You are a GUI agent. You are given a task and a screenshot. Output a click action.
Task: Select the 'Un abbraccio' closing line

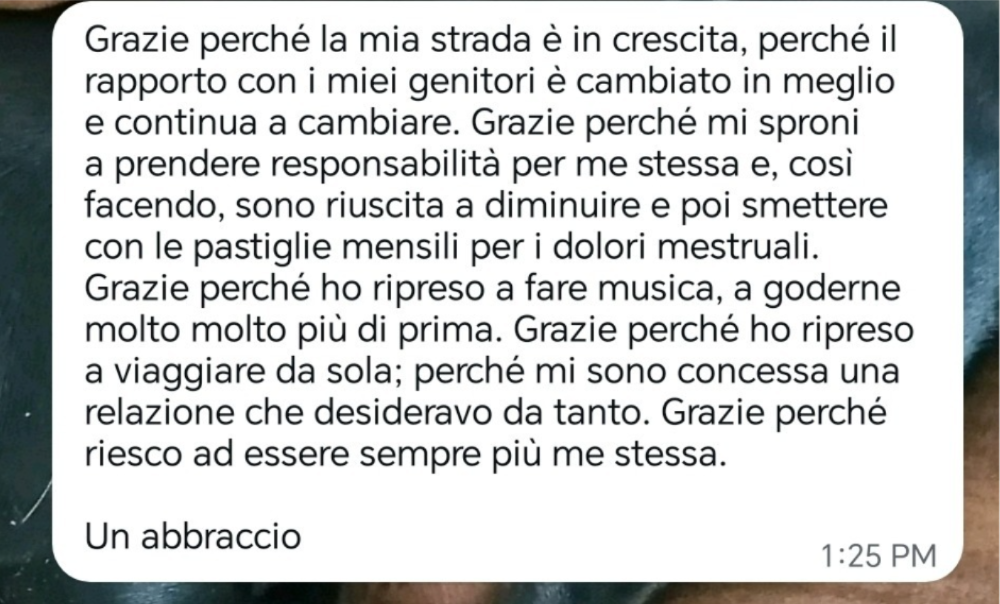(193, 536)
